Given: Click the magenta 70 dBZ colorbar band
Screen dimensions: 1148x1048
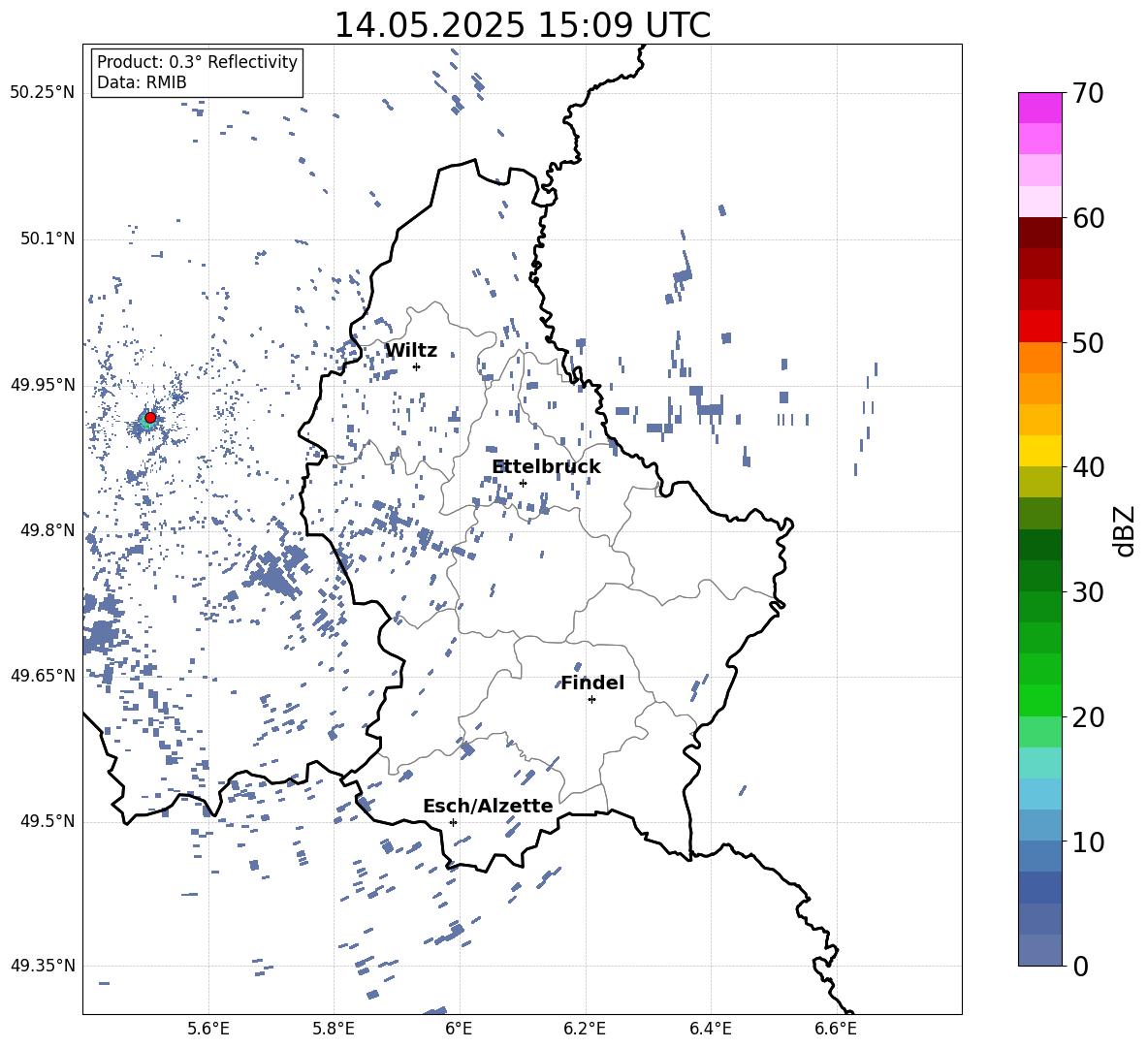Looking at the screenshot, I should [1040, 108].
